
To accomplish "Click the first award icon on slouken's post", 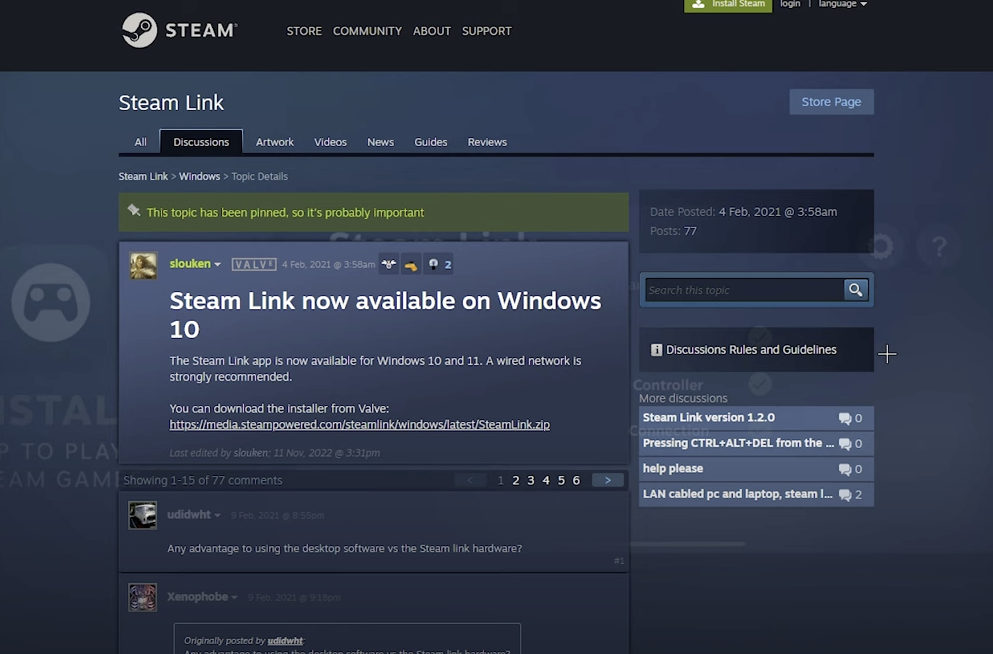I will pyautogui.click(x=389, y=265).
